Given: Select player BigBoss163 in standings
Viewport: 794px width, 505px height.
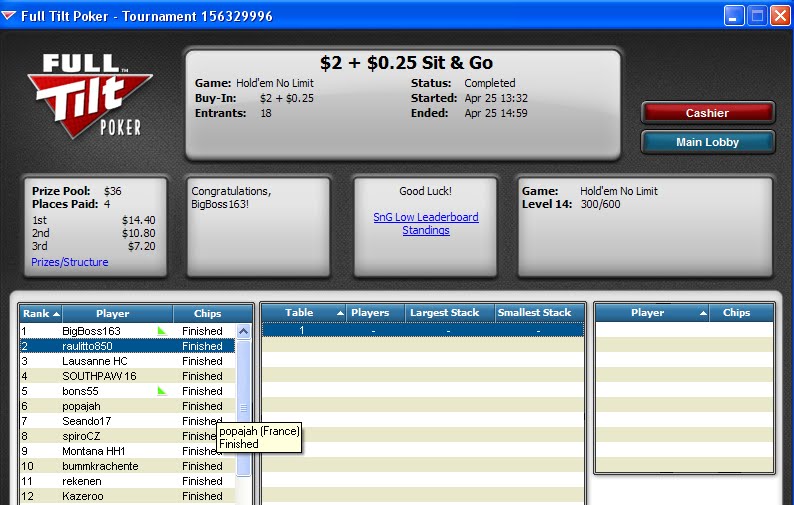Looking at the screenshot, I should point(128,331).
